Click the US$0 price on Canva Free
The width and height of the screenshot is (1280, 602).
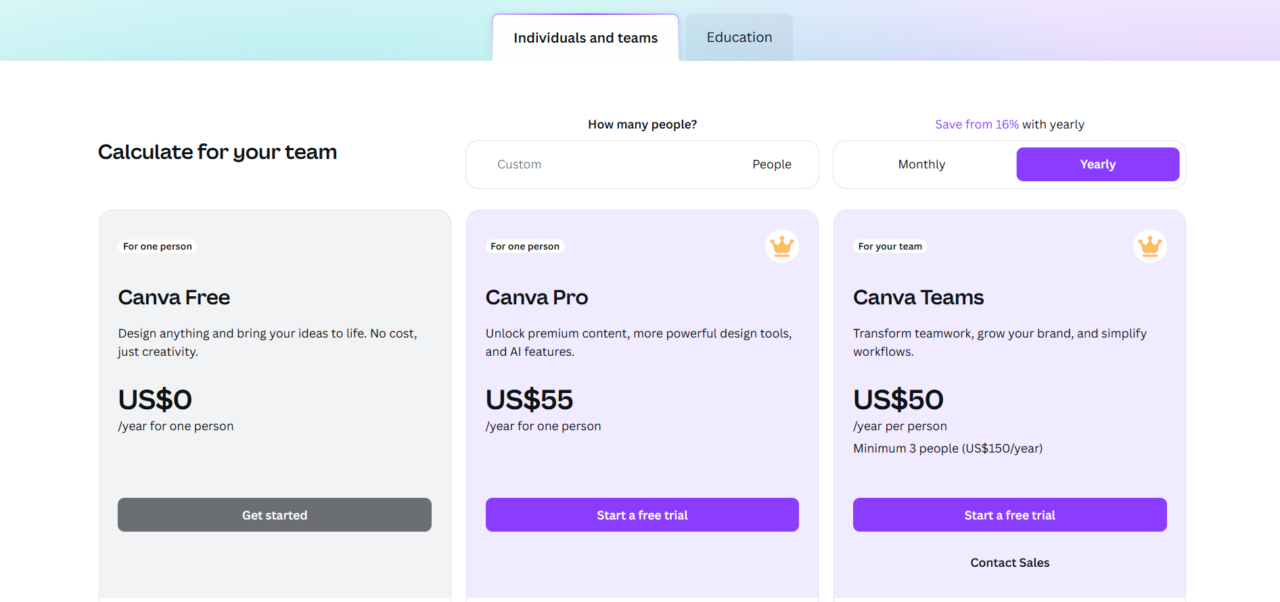tap(154, 399)
